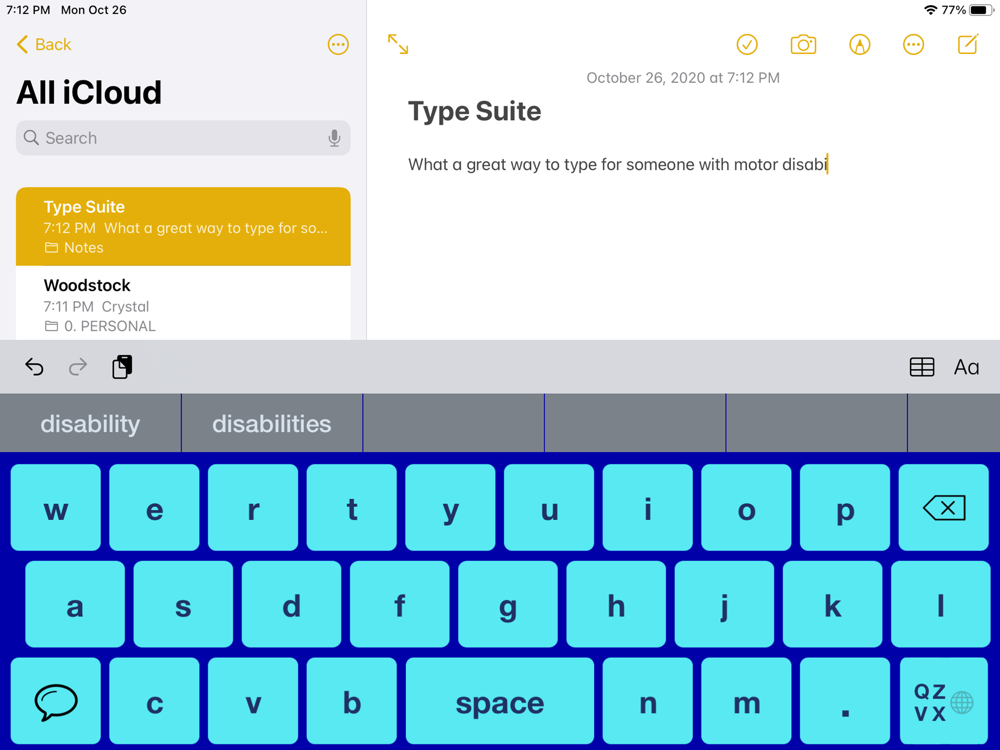Tap the h key
This screenshot has width=1000, height=750.
[616, 605]
